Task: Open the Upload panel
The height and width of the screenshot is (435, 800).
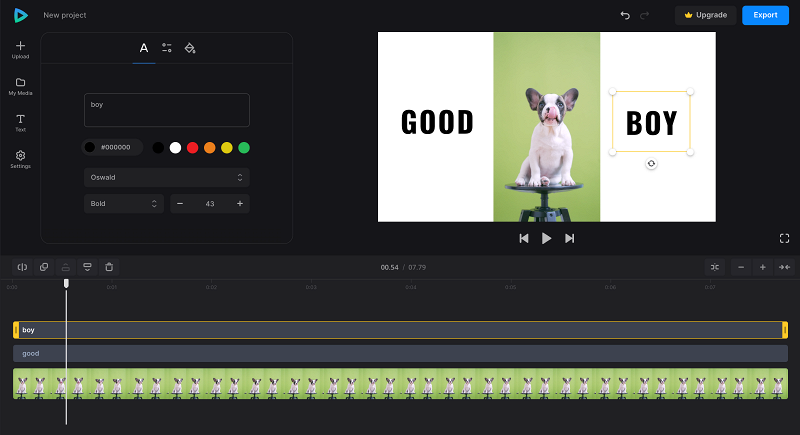Action: pyautogui.click(x=20, y=49)
